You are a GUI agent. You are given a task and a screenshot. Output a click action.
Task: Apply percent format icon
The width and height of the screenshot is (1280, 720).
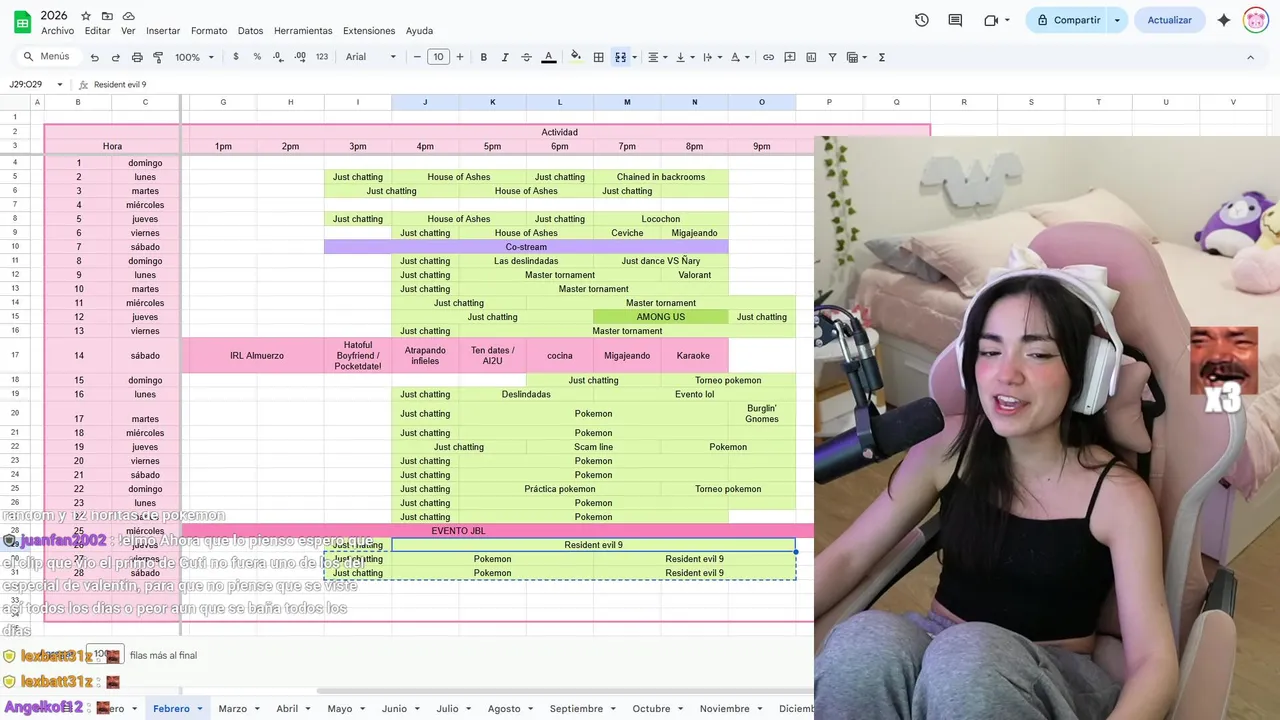pos(257,57)
